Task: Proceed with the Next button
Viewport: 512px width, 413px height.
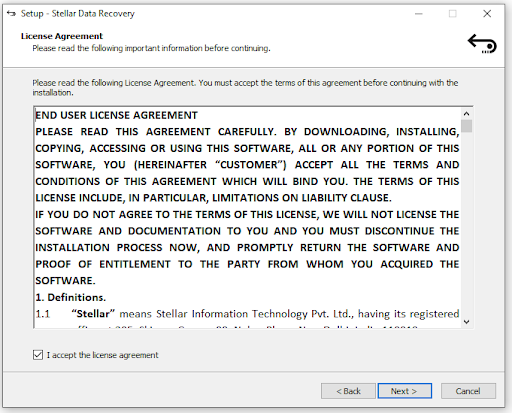Action: [405, 391]
